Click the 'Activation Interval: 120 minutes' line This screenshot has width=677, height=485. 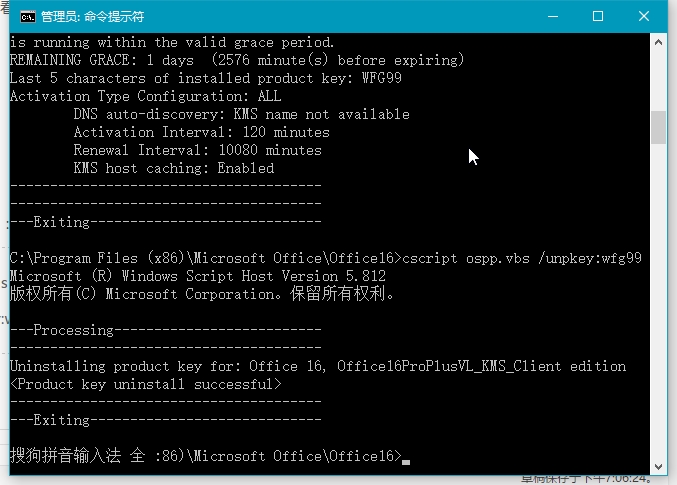[201, 132]
